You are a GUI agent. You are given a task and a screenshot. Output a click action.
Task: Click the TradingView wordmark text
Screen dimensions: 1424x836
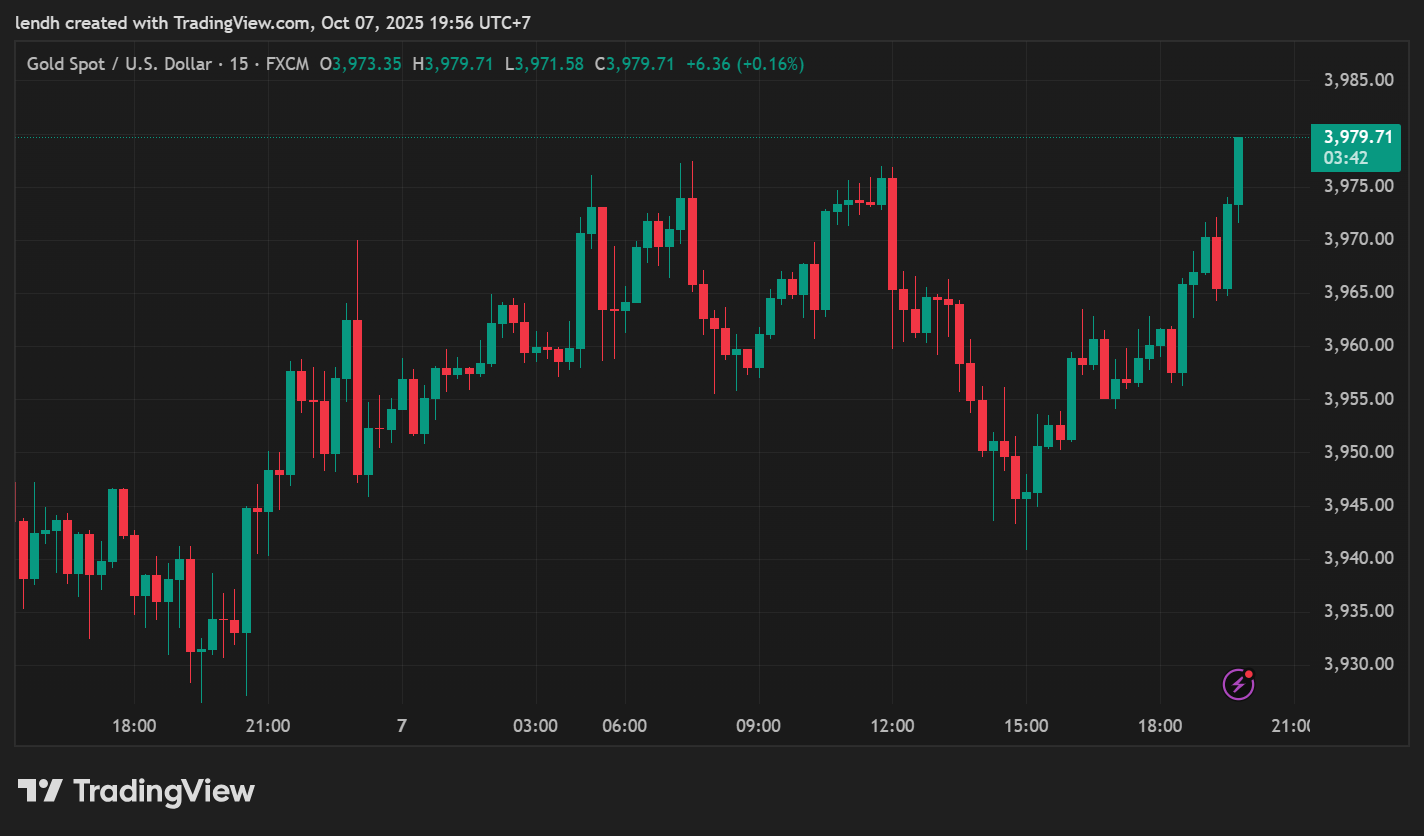pos(164,792)
